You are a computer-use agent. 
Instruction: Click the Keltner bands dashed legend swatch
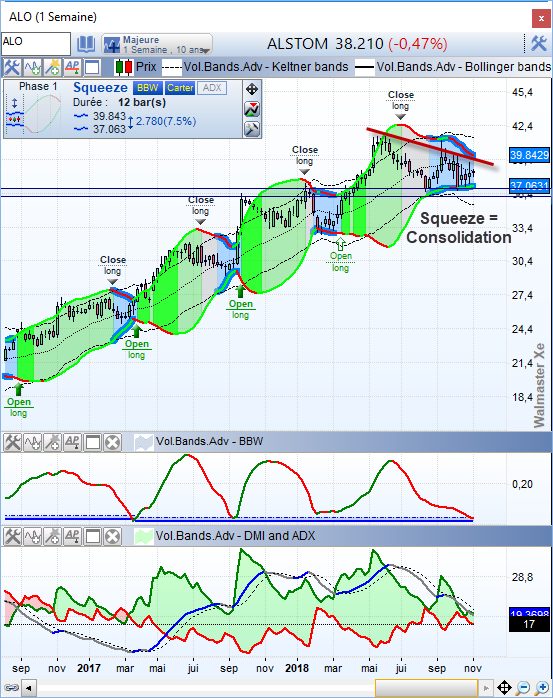pos(171,68)
